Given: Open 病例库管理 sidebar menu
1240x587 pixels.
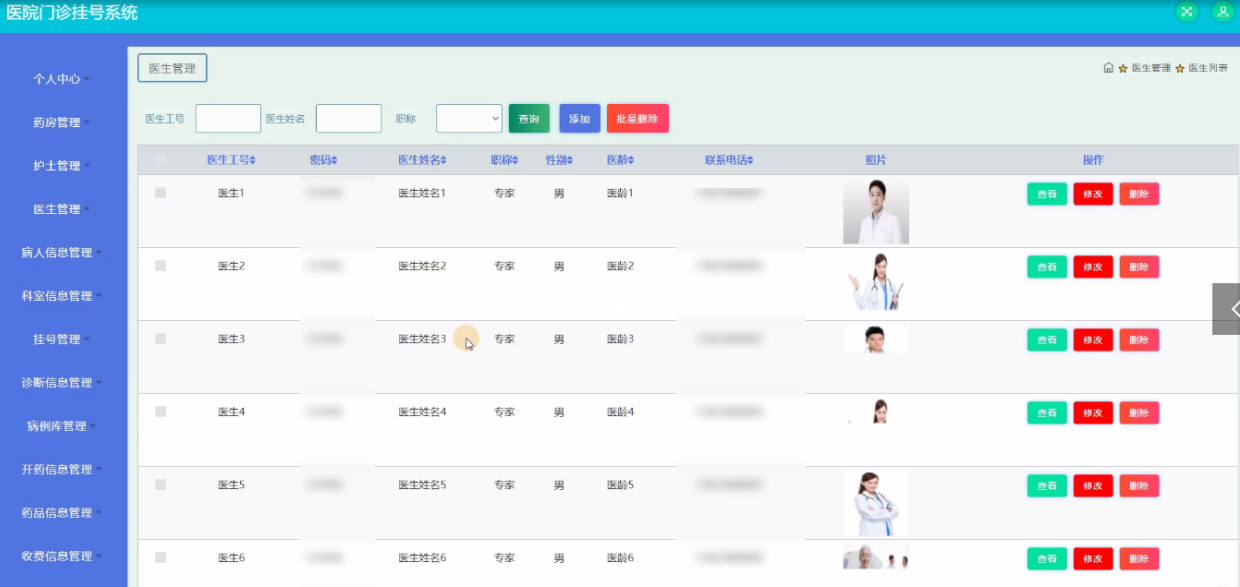Looking at the screenshot, I should (62, 426).
